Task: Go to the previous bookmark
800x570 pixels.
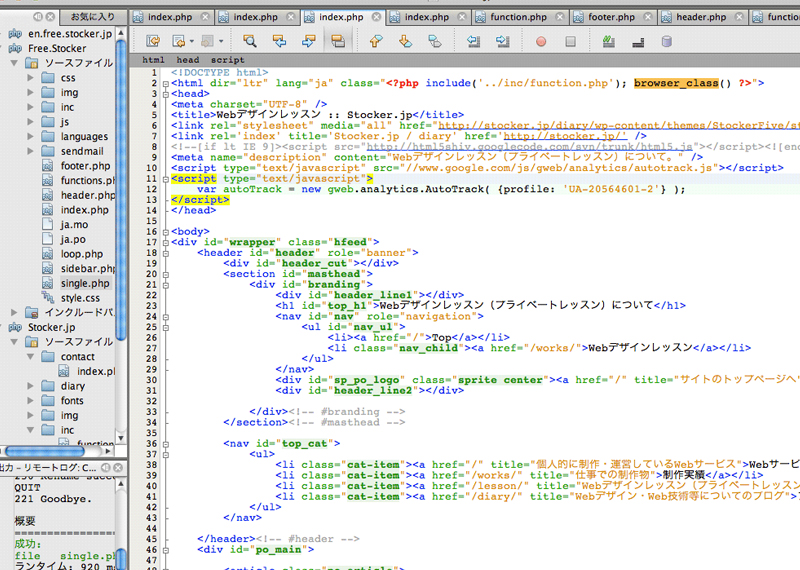Action: 376,41
